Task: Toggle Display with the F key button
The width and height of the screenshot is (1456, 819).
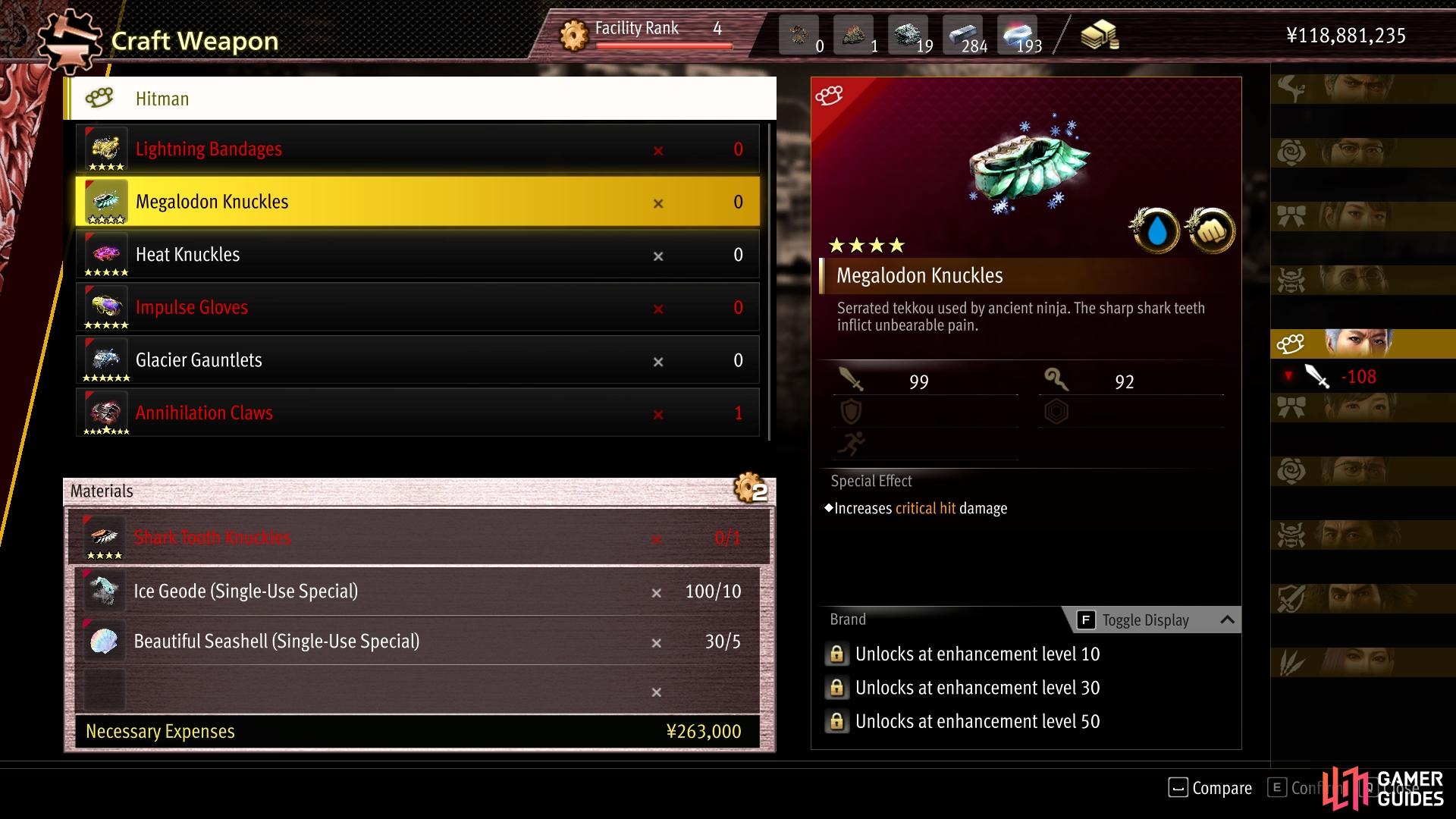Action: [x=1085, y=620]
